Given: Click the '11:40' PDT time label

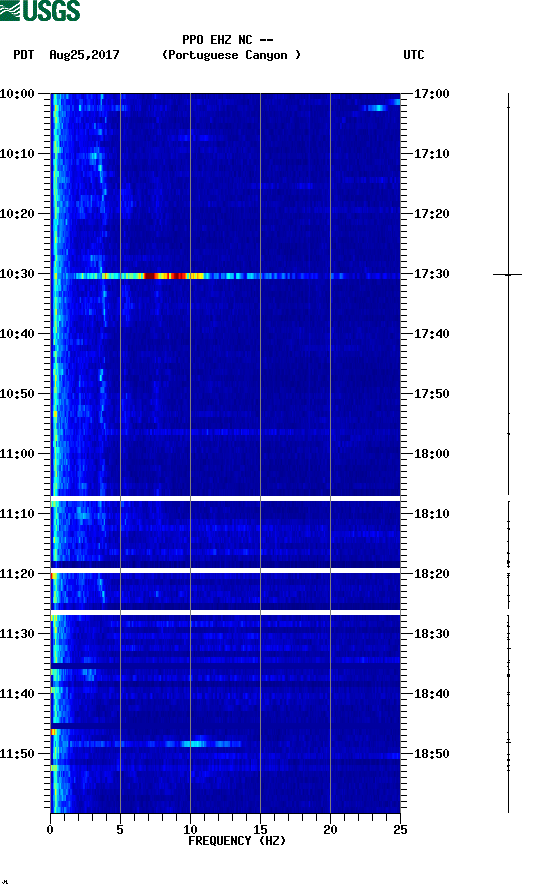Looking at the screenshot, I should (17, 694).
